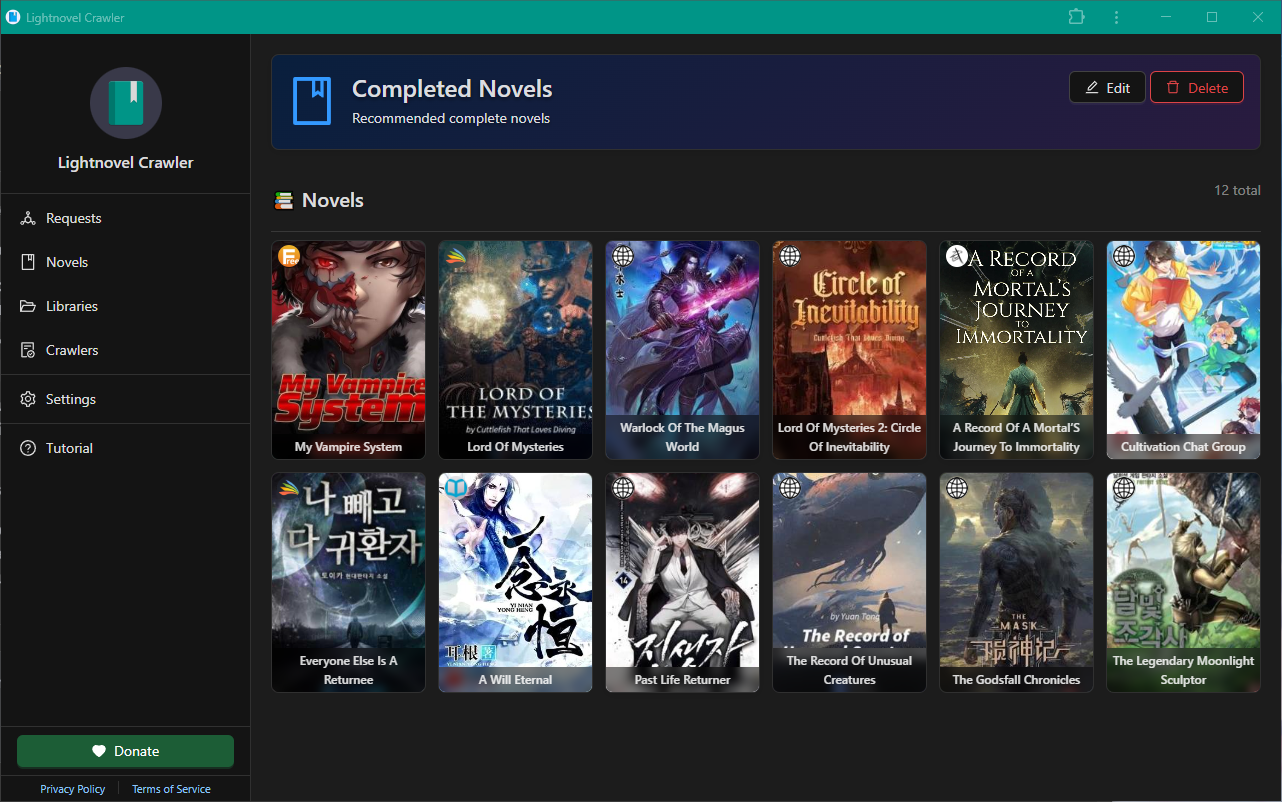
Task: Click the "Recommended complete novels" description
Action: pyautogui.click(x=451, y=118)
